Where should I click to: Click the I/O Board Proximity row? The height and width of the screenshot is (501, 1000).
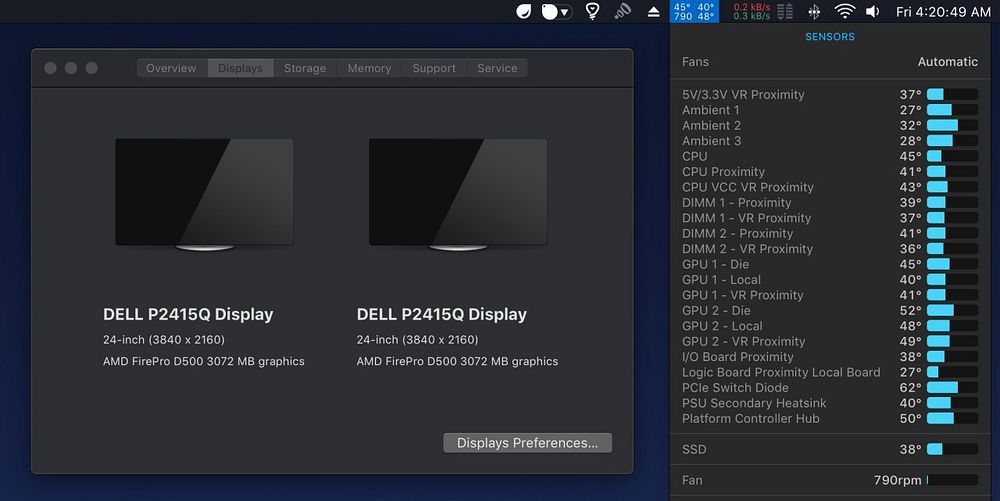830,357
